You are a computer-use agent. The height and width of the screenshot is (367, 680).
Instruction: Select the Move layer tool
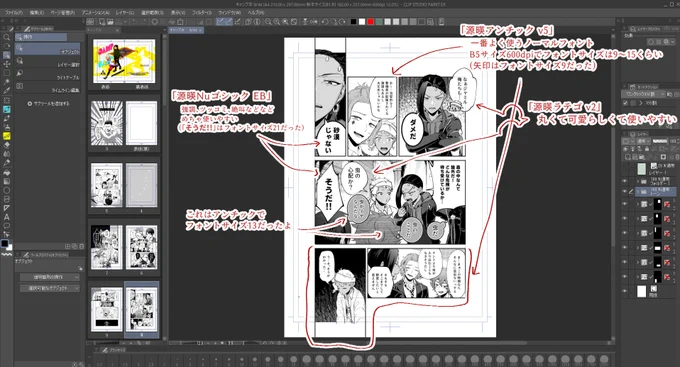(7, 64)
